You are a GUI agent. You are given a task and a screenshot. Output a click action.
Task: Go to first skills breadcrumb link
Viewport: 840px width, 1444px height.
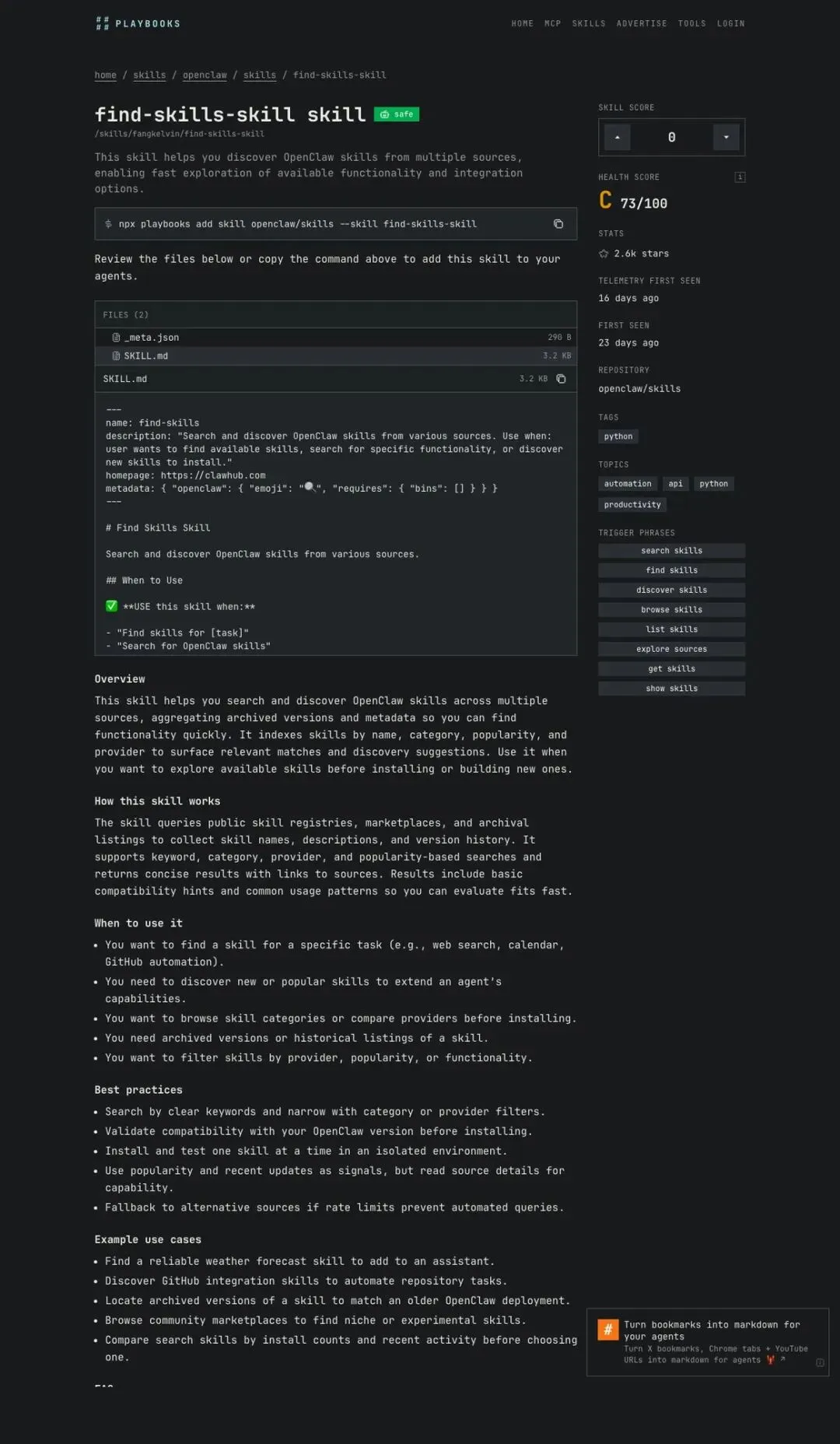pyautogui.click(x=149, y=75)
